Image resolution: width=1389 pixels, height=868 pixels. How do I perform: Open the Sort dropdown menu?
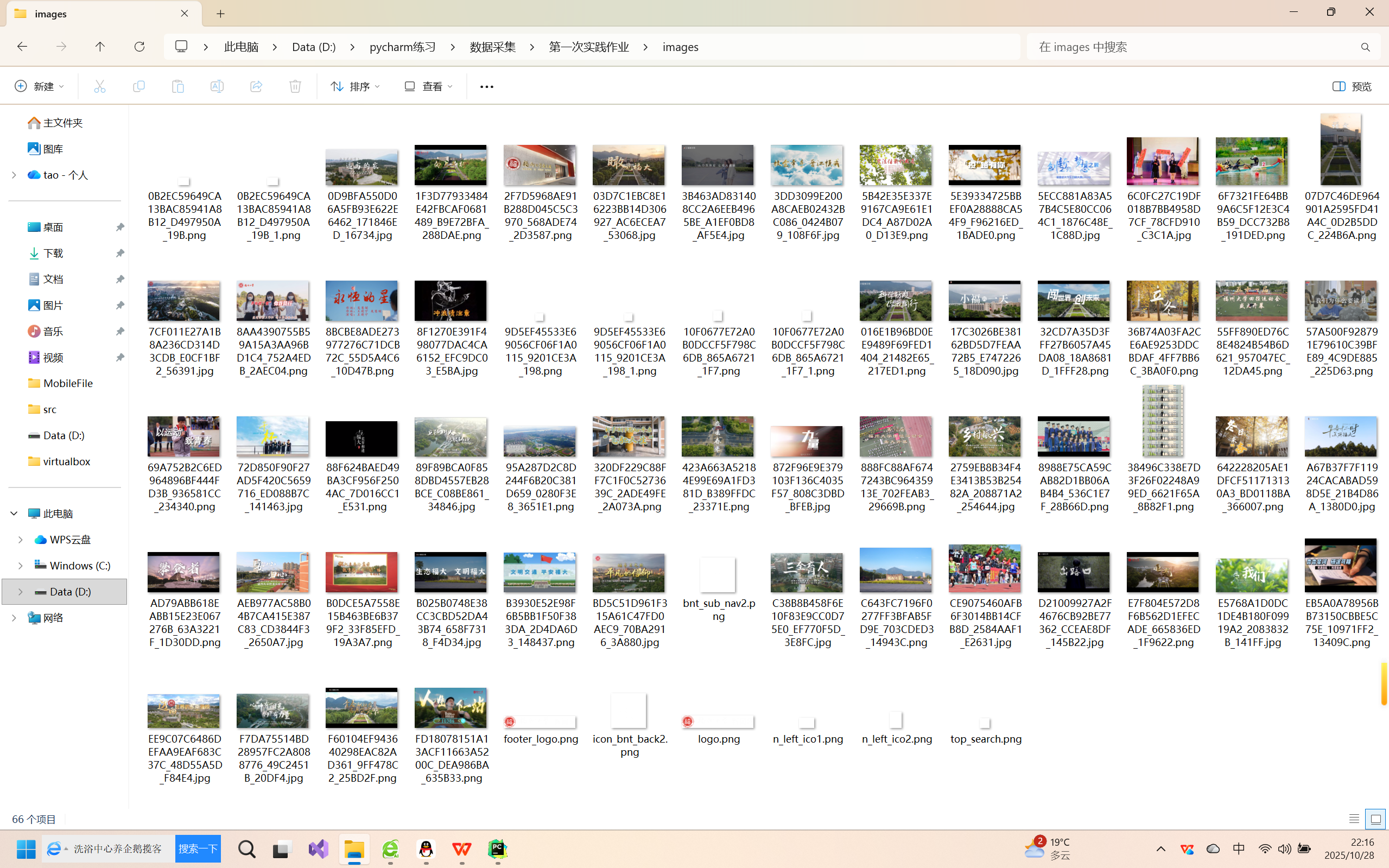pos(354,86)
